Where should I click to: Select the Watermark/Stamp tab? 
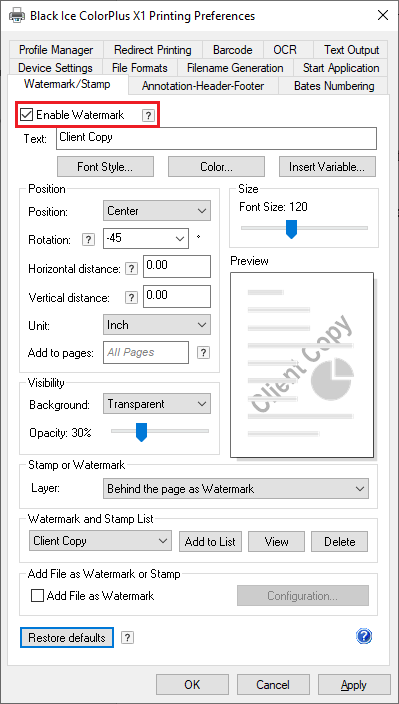67,84
